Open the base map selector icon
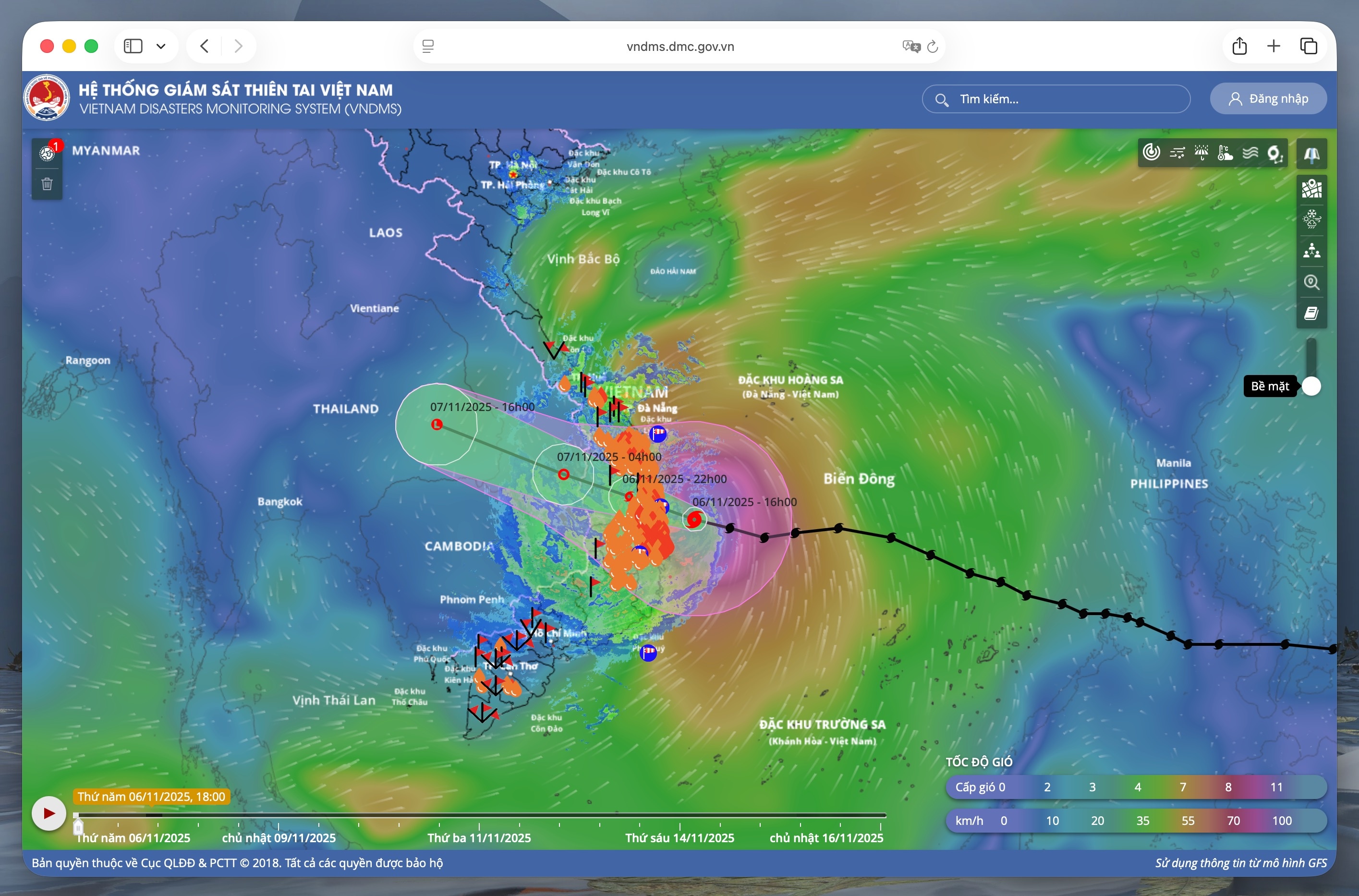This screenshot has width=1359, height=896. pyautogui.click(x=1311, y=189)
